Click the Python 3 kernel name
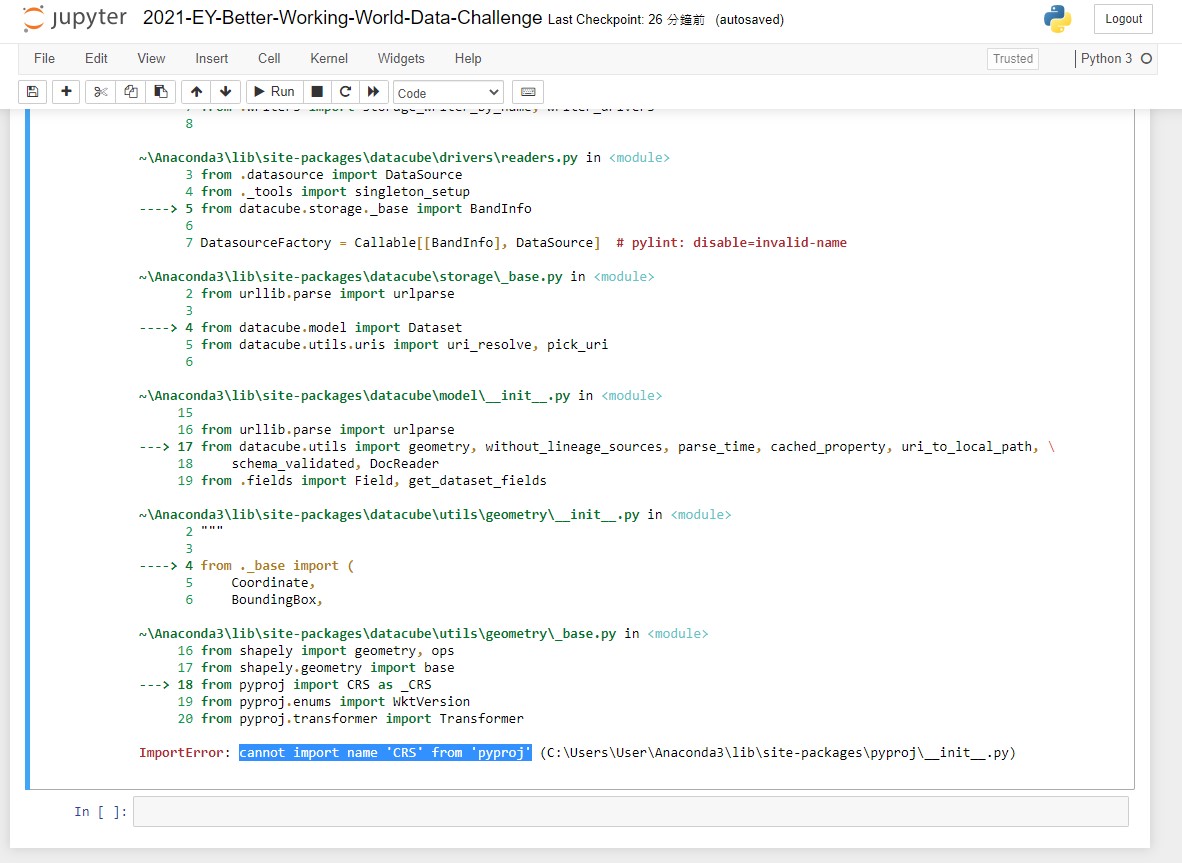This screenshot has height=863, width=1182. tap(1106, 58)
